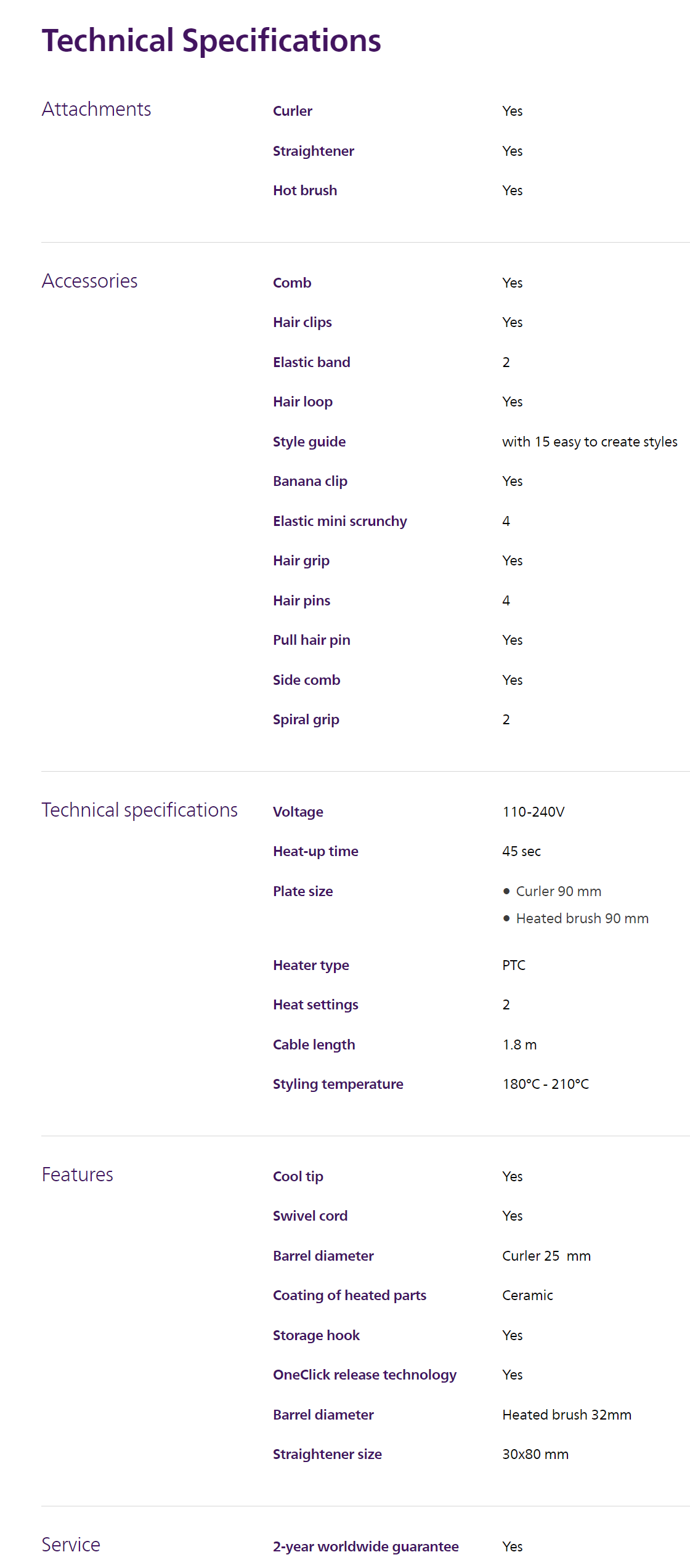Click the Heat-up time label
The image size is (690, 1568).
coord(315,851)
